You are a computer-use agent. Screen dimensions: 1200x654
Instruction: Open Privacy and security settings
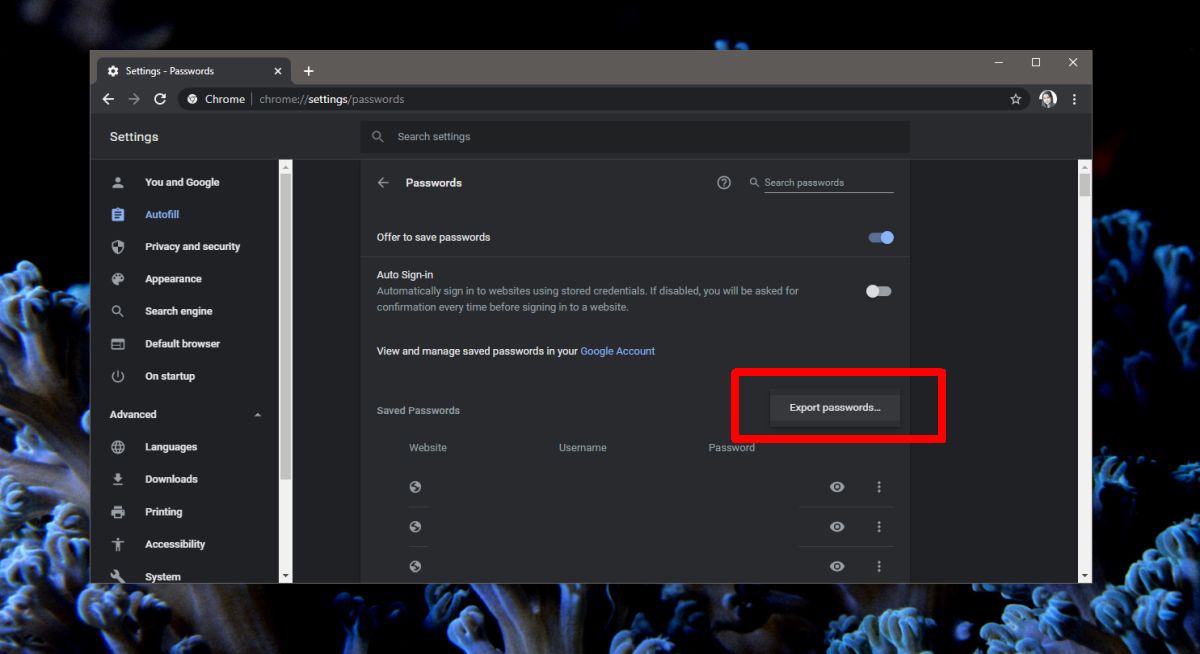click(x=192, y=246)
